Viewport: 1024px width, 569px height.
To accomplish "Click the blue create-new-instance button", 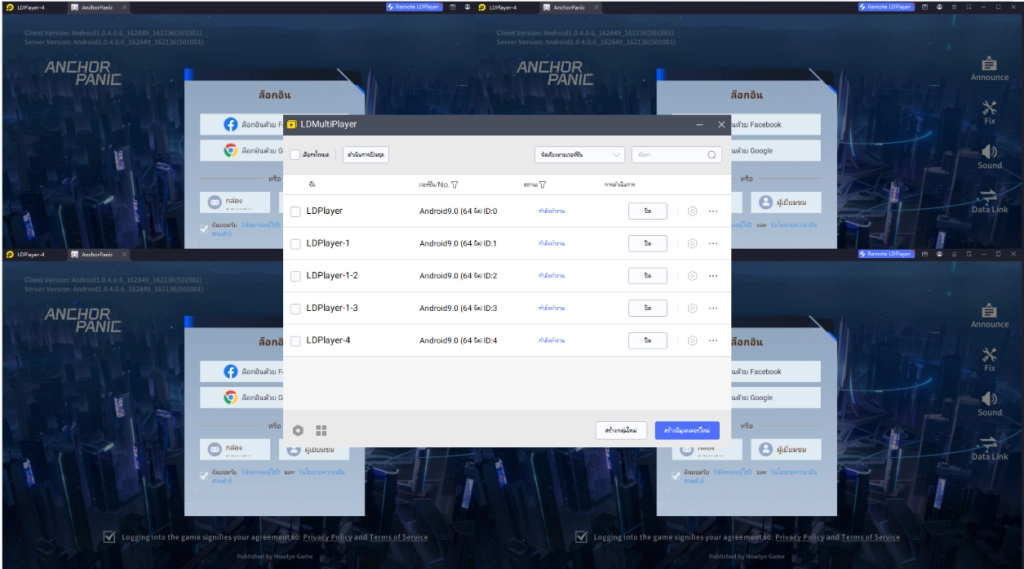I will pyautogui.click(x=687, y=431).
